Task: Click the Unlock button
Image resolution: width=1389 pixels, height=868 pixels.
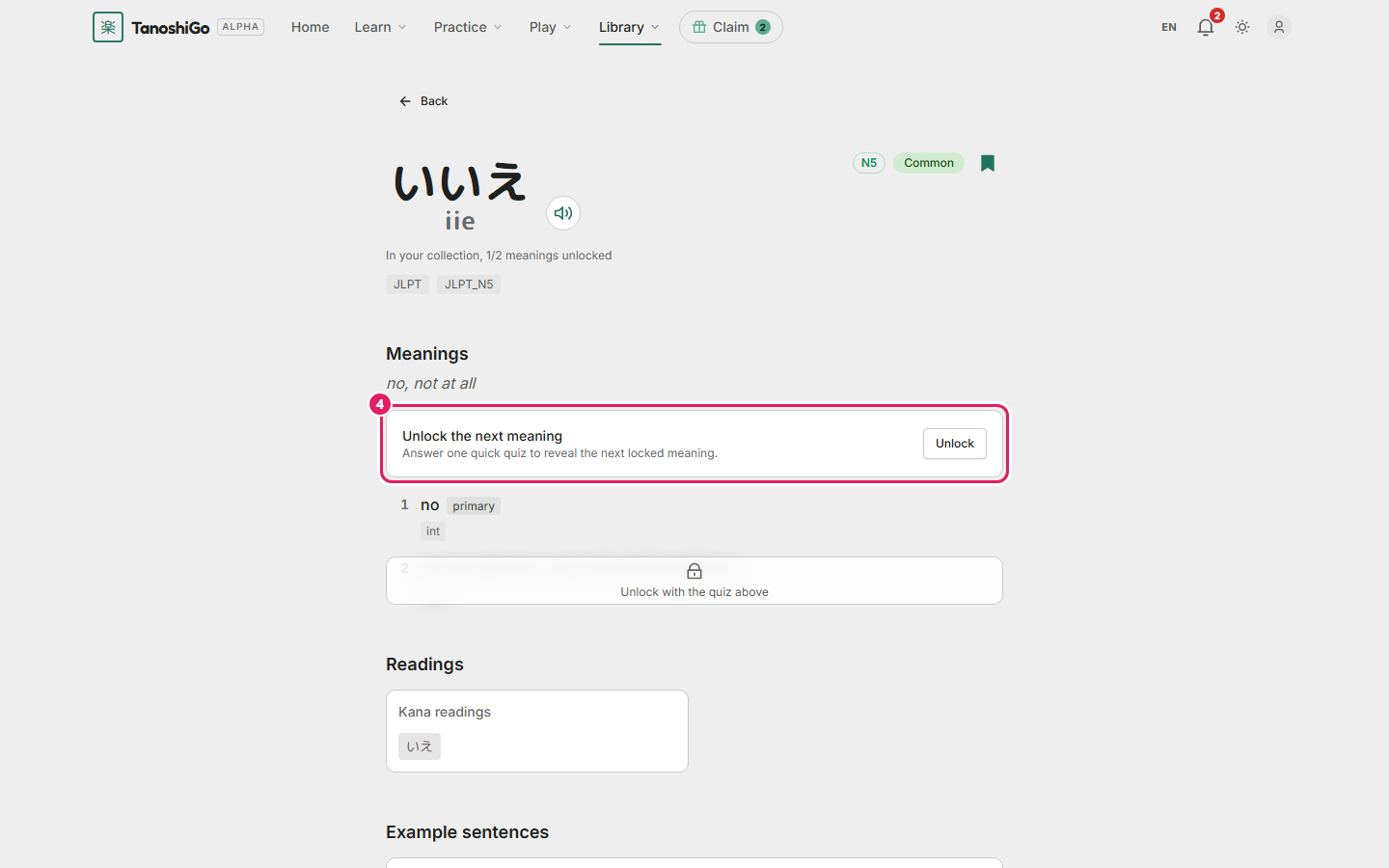Action: pyautogui.click(x=955, y=444)
